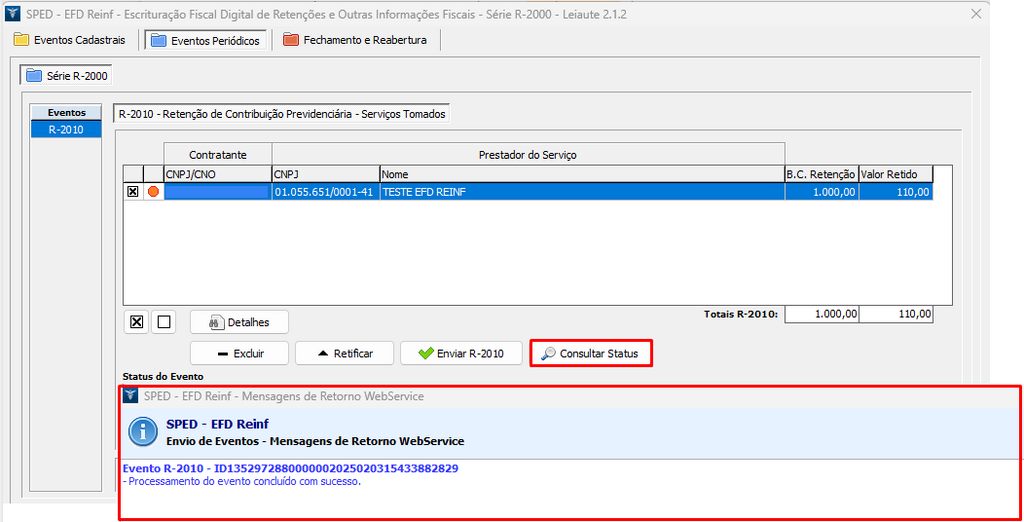The width and height of the screenshot is (1024, 522).
Task: Select R-2010 in the Eventos list
Action: [66, 129]
